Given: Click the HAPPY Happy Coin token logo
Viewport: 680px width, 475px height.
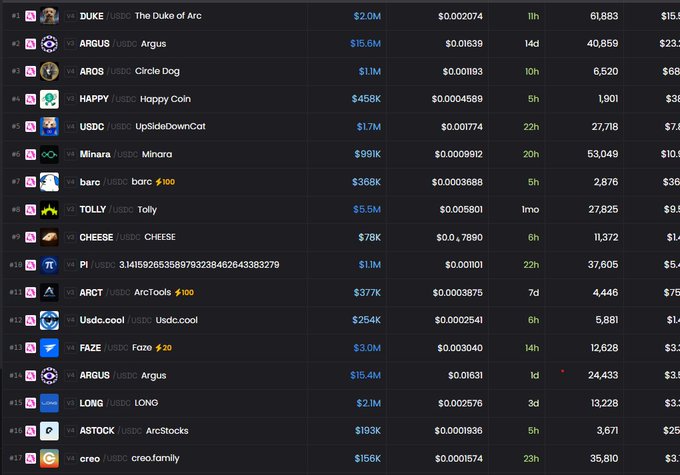Looking at the screenshot, I should [49, 99].
